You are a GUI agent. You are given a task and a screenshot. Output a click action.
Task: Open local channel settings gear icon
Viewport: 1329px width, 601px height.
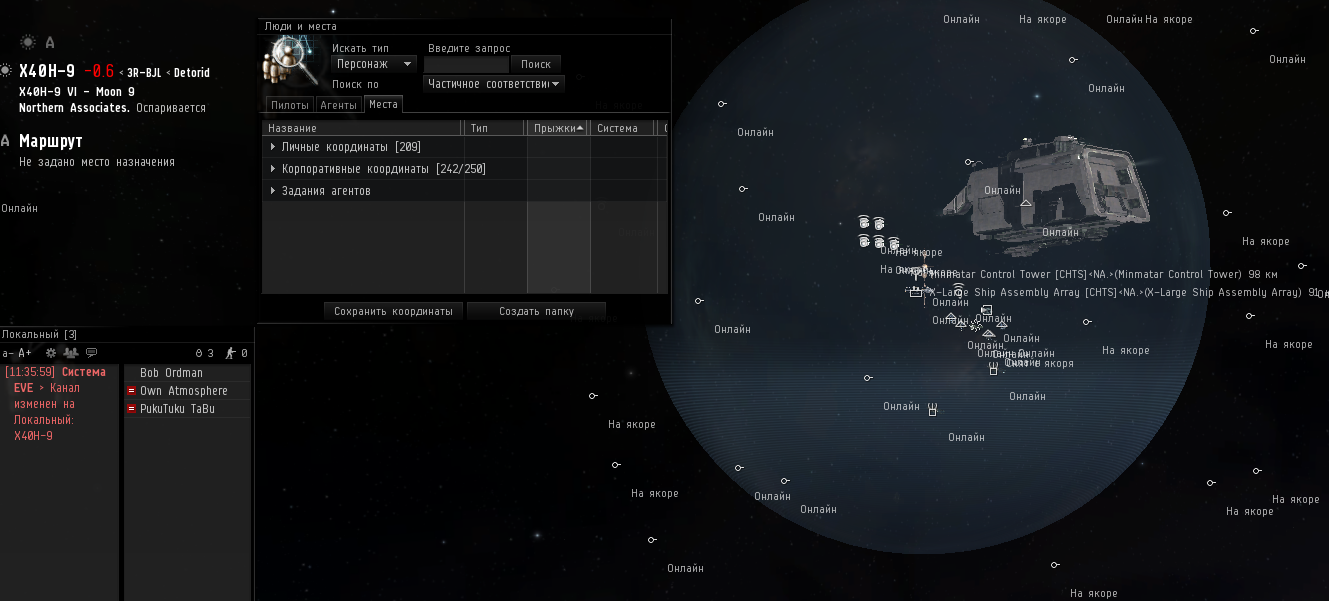point(51,353)
